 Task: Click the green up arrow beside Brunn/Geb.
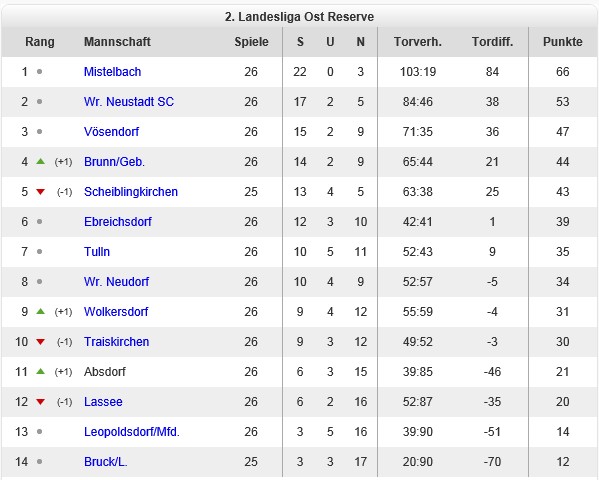click(40, 162)
